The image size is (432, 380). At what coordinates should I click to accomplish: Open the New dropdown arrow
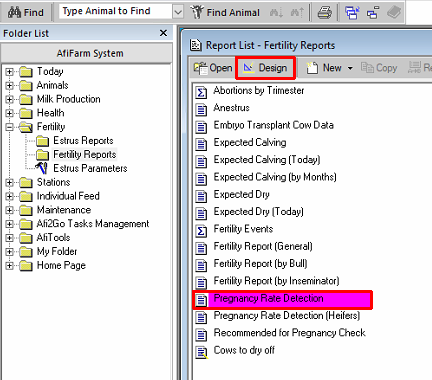tap(350, 68)
